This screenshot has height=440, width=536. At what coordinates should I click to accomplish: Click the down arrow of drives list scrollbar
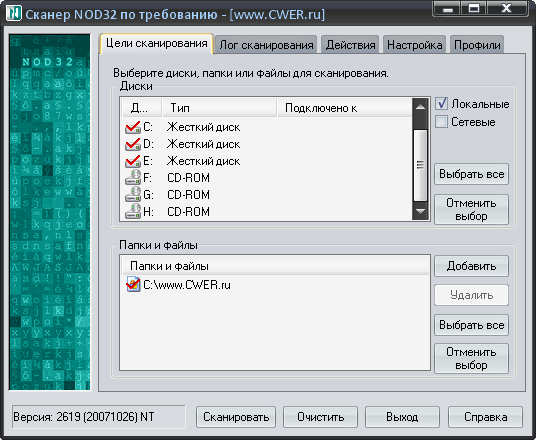pyautogui.click(x=420, y=212)
